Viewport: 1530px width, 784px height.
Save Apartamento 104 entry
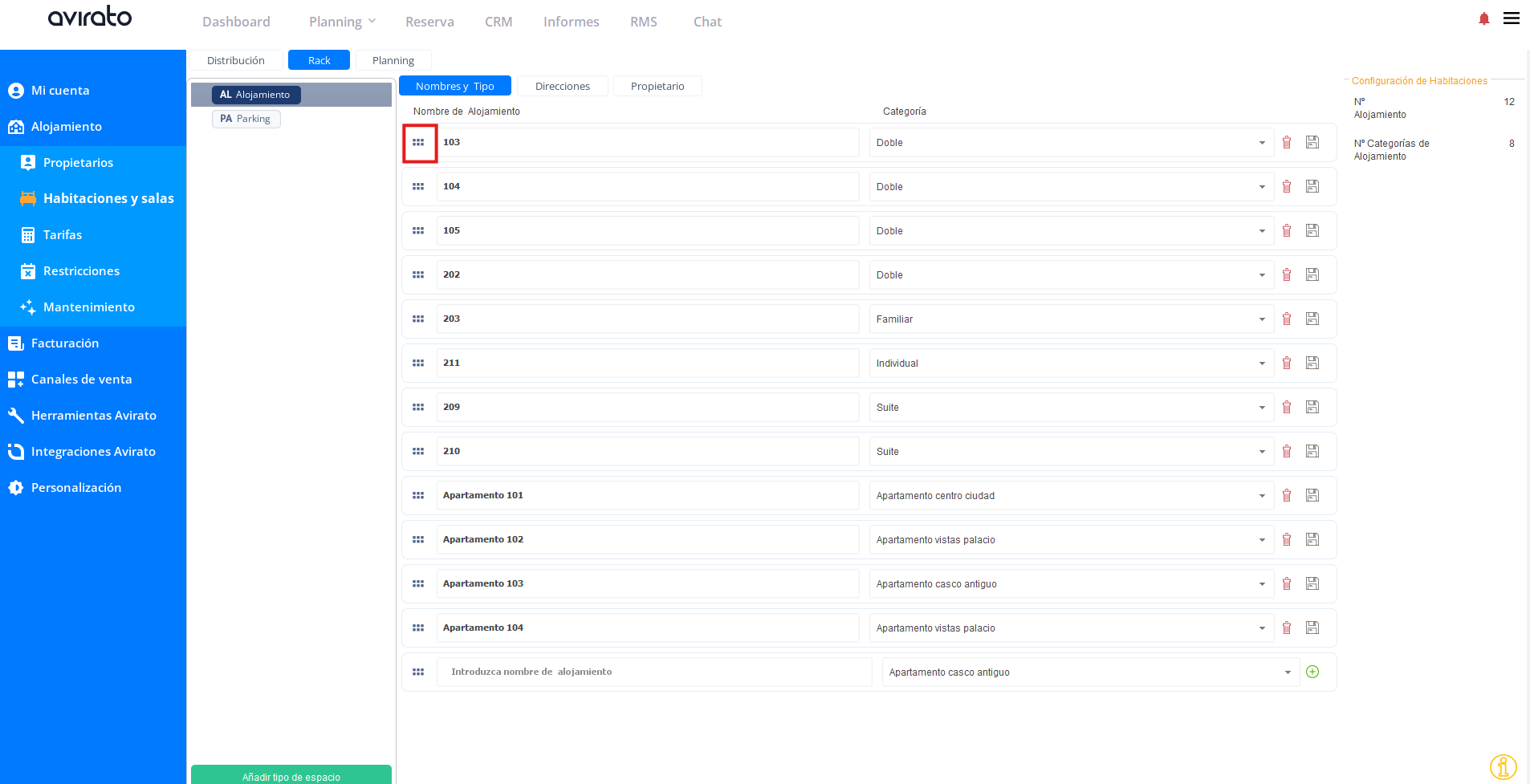tap(1312, 628)
